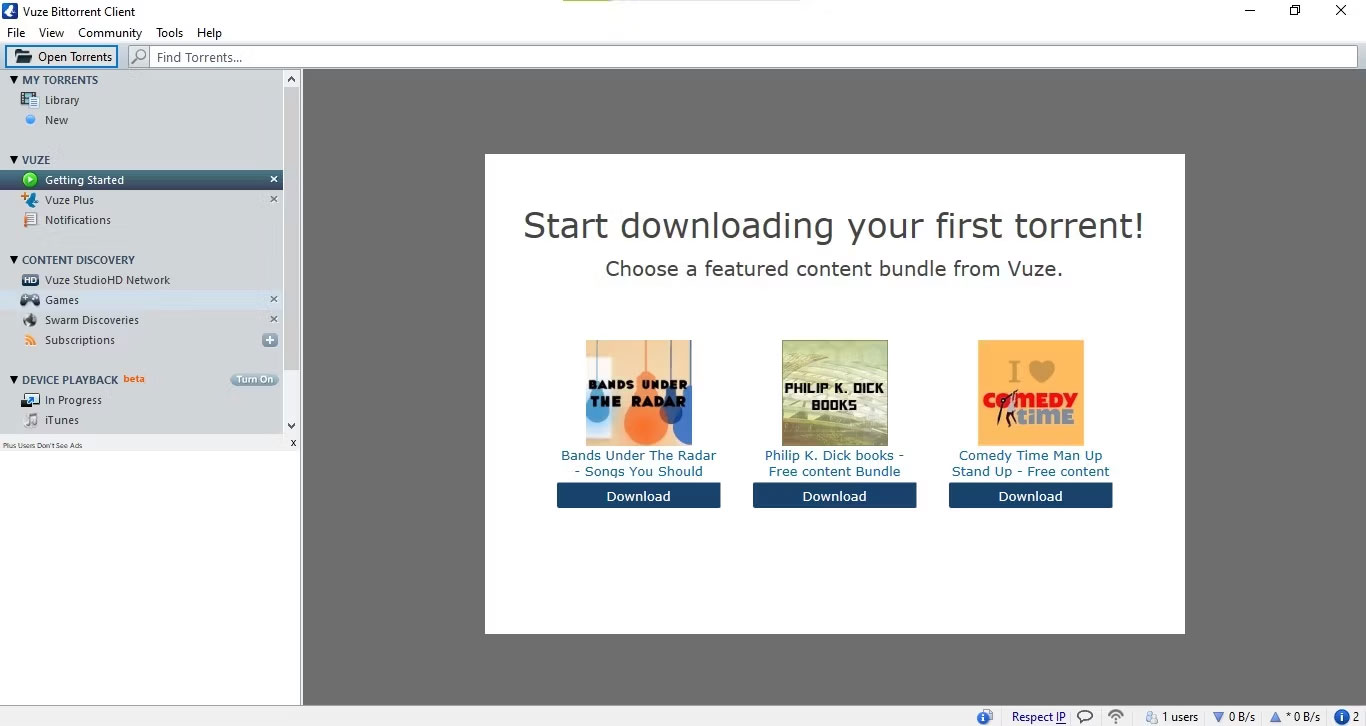The width and height of the screenshot is (1366, 726).
Task: Click the Subscriptions RSS feed icon
Action: click(x=30, y=340)
